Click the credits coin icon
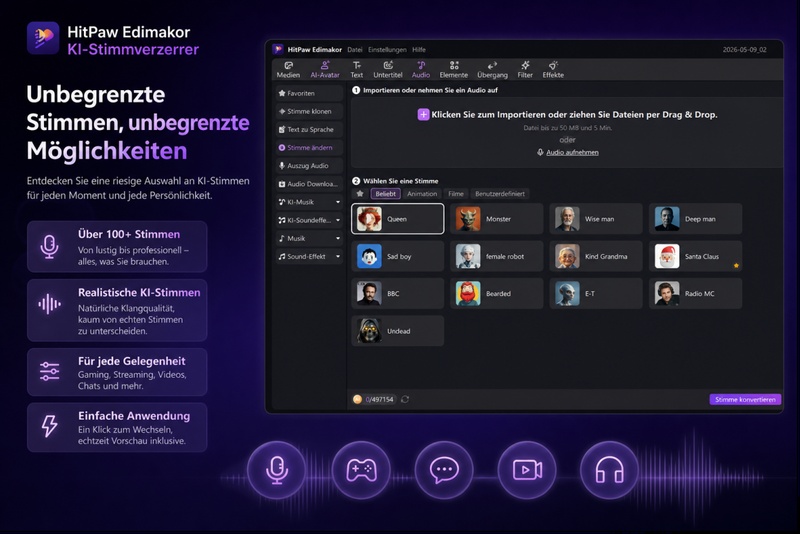This screenshot has width=800, height=534. pos(357,399)
